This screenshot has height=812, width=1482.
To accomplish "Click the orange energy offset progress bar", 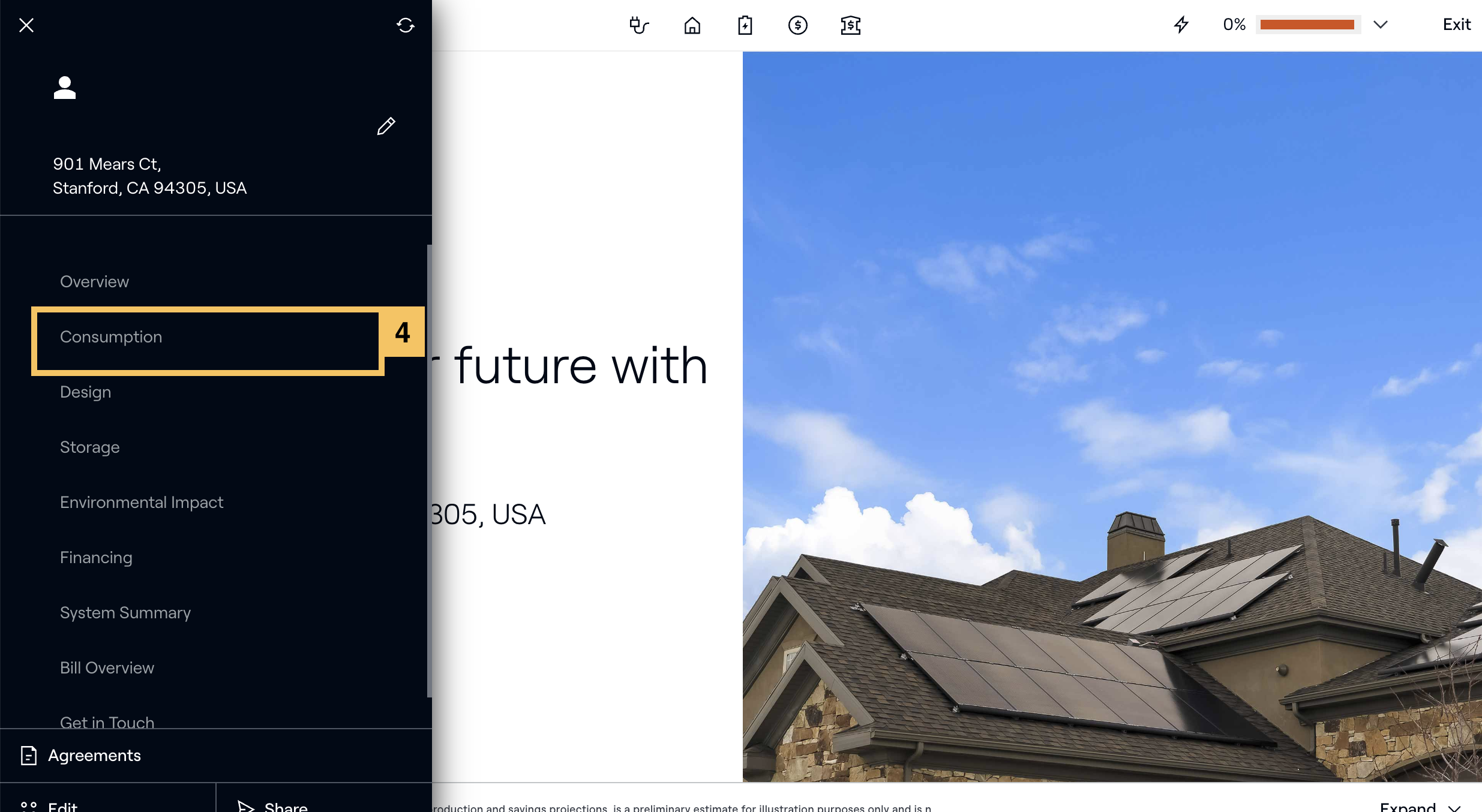I will (1307, 25).
